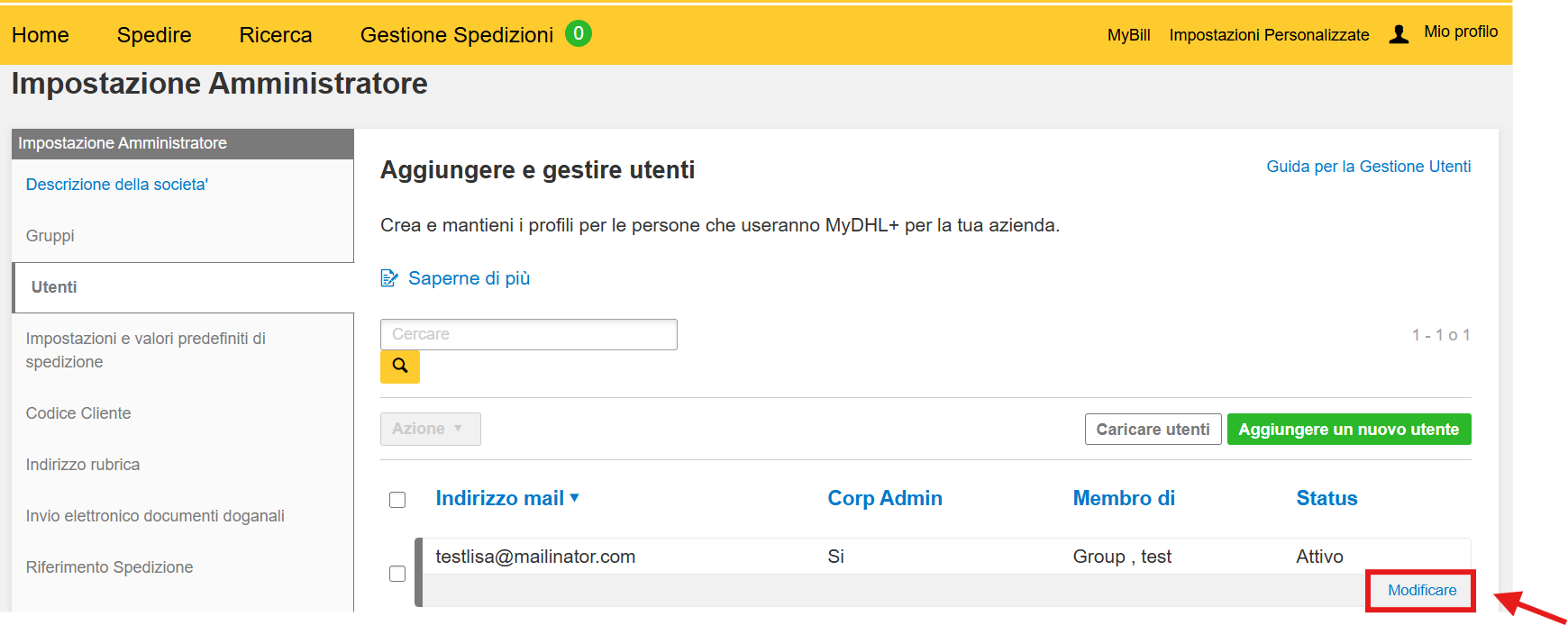Click Aggiungere un nuovo utente button

[x=1348, y=430]
